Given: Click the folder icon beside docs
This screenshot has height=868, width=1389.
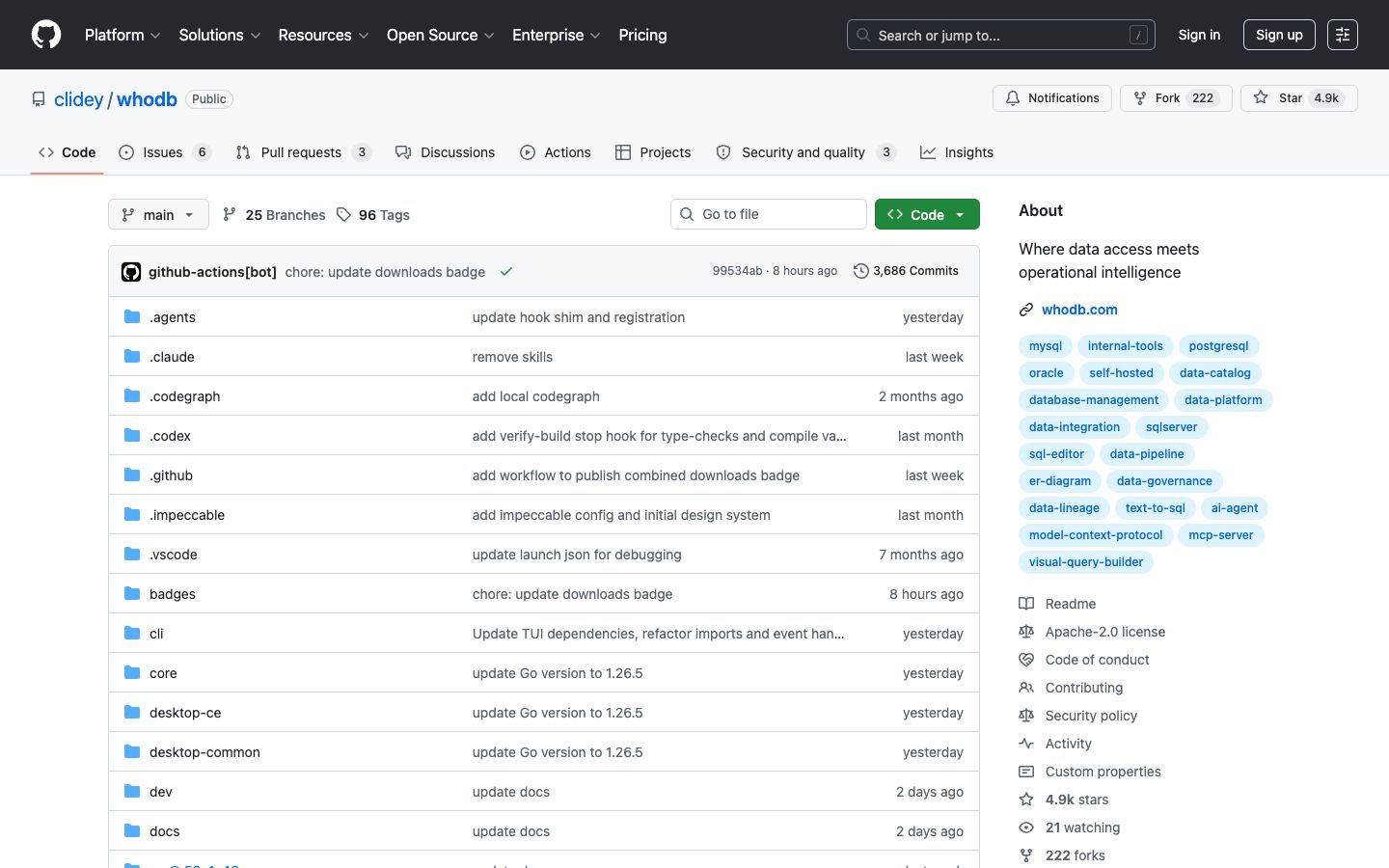Looking at the screenshot, I should [x=132, y=830].
